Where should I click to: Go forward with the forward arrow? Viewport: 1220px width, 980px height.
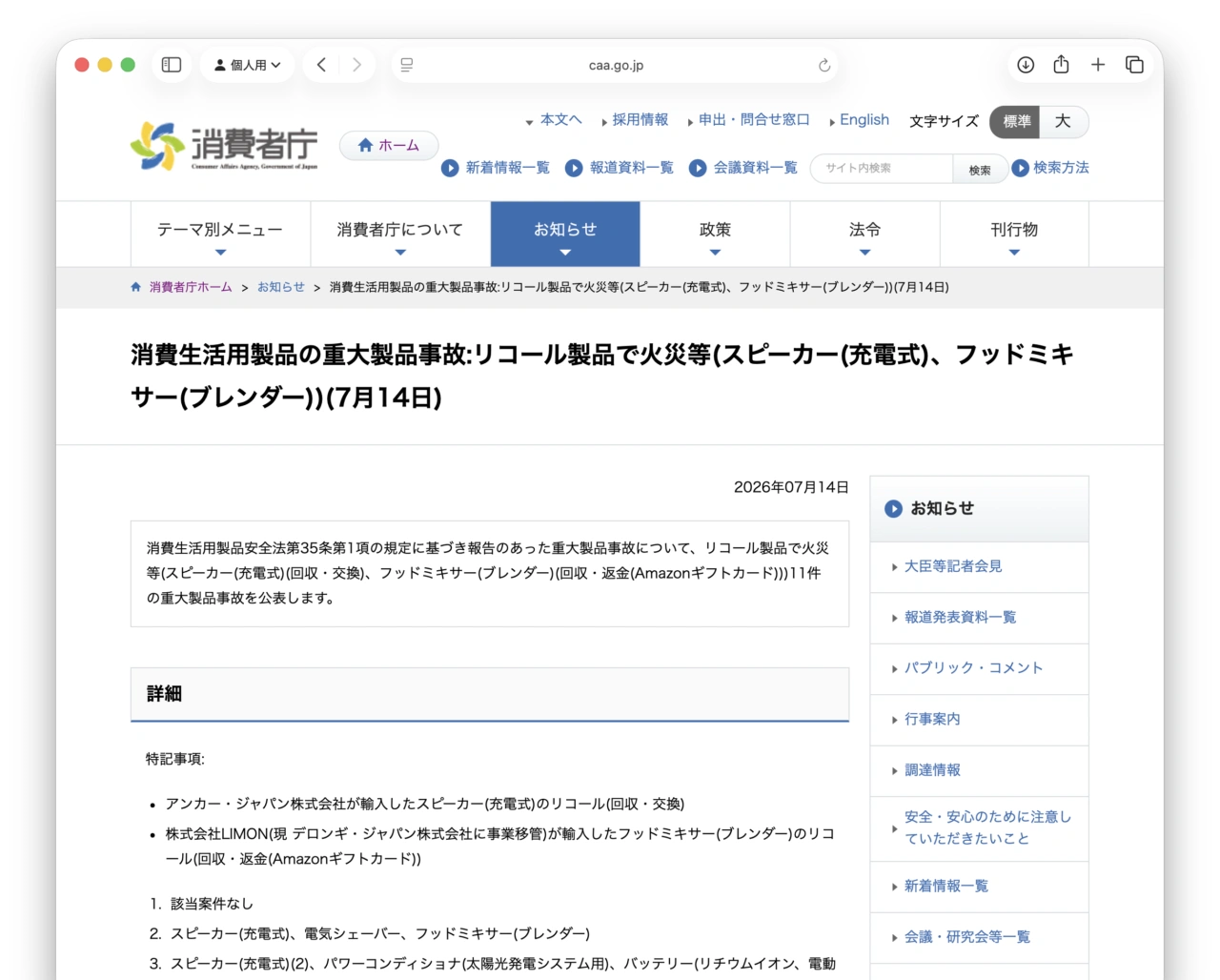pyautogui.click(x=356, y=65)
